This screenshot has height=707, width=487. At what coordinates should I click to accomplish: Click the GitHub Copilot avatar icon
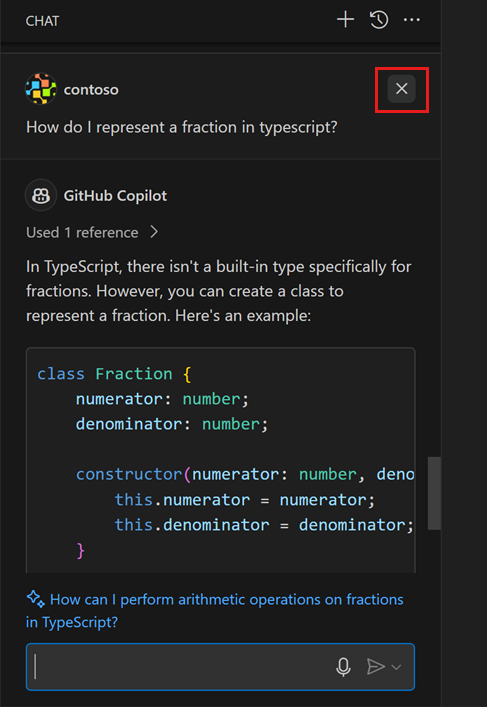pos(41,195)
